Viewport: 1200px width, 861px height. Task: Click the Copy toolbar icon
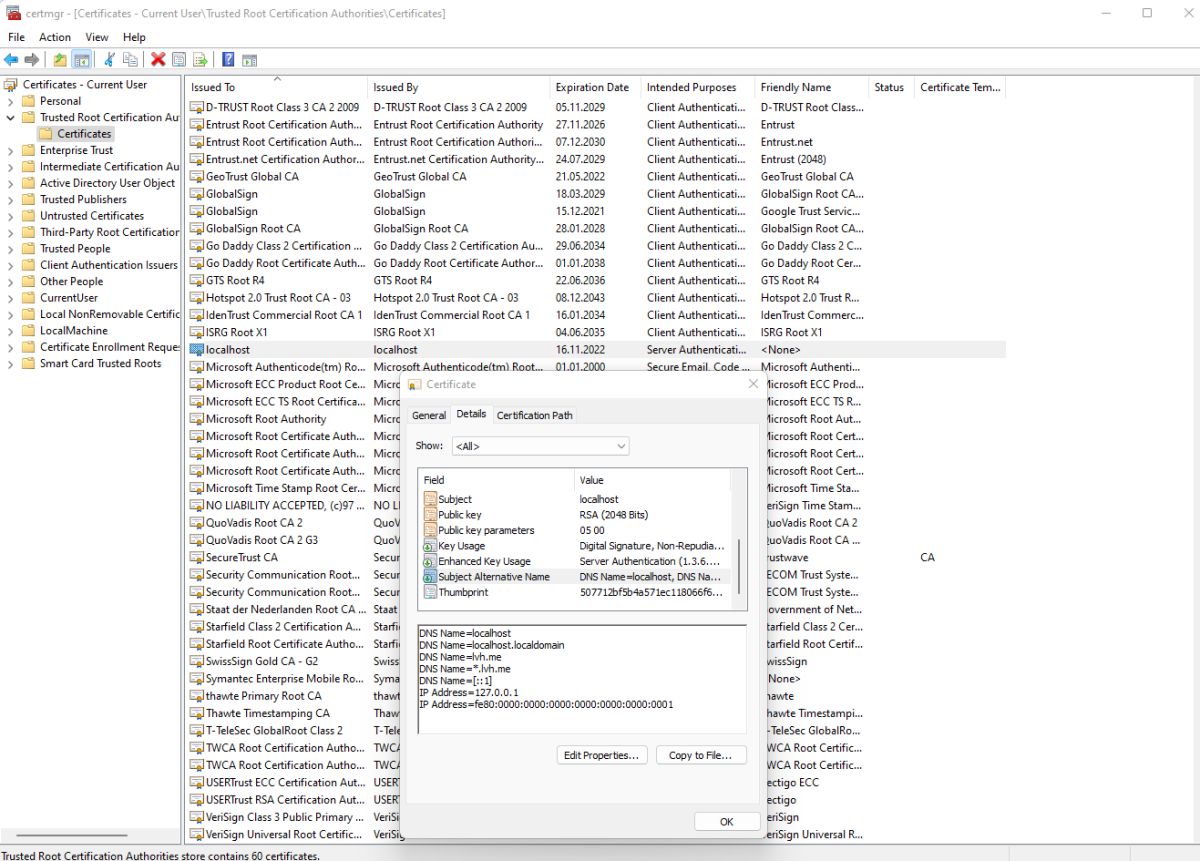(x=130, y=60)
